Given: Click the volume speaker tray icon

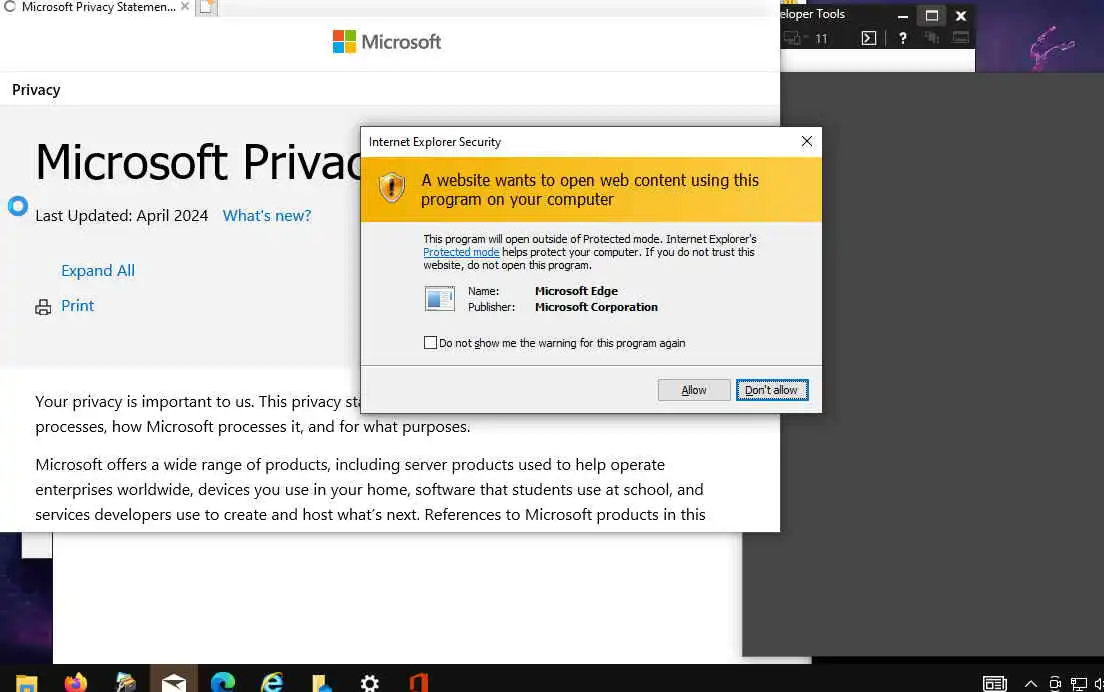Looking at the screenshot, I should pyautogui.click(x=1098, y=683).
